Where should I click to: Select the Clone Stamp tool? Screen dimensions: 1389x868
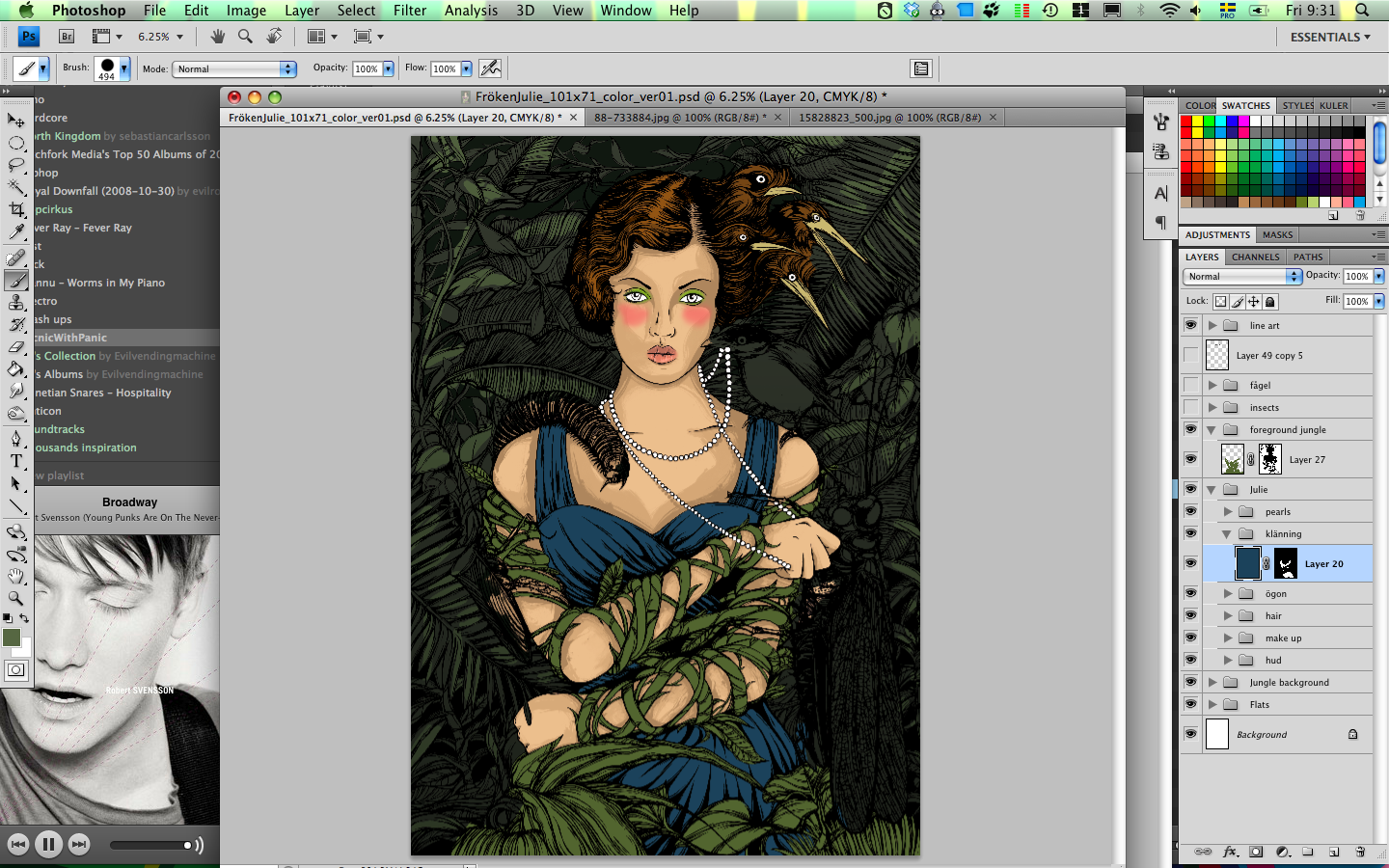pos(15,303)
